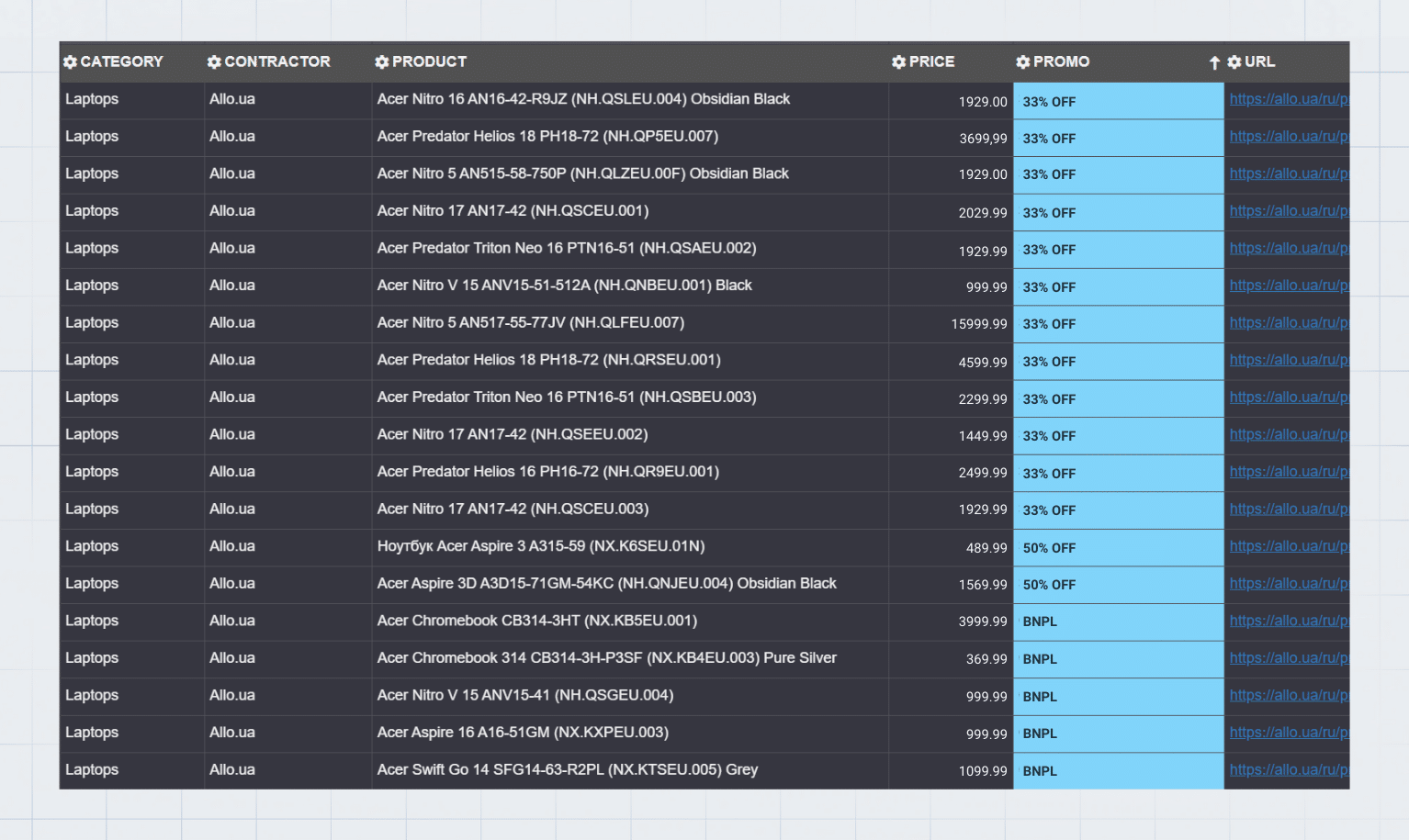The width and height of the screenshot is (1409, 840).
Task: Select 50% OFF promo for Aspire 3 A315-59
Action: tap(1117, 548)
